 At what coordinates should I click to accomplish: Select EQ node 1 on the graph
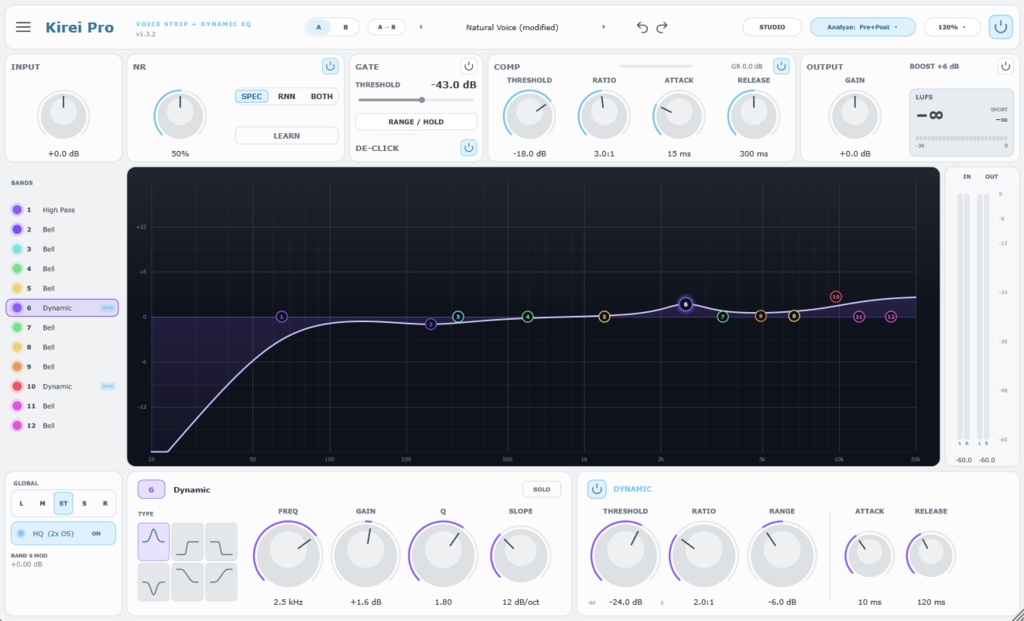coord(281,317)
